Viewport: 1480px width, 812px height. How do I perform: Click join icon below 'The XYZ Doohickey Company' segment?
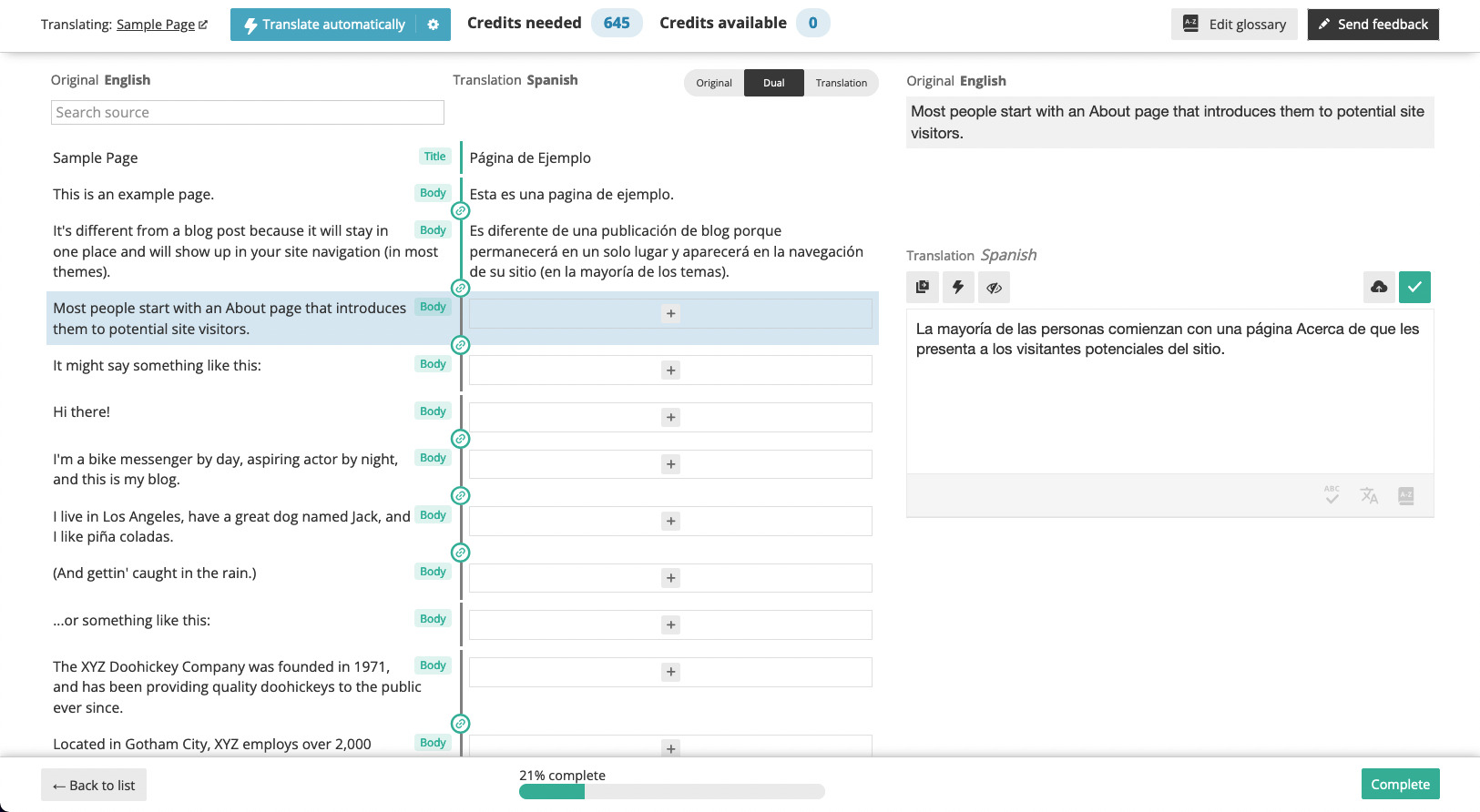tap(461, 724)
